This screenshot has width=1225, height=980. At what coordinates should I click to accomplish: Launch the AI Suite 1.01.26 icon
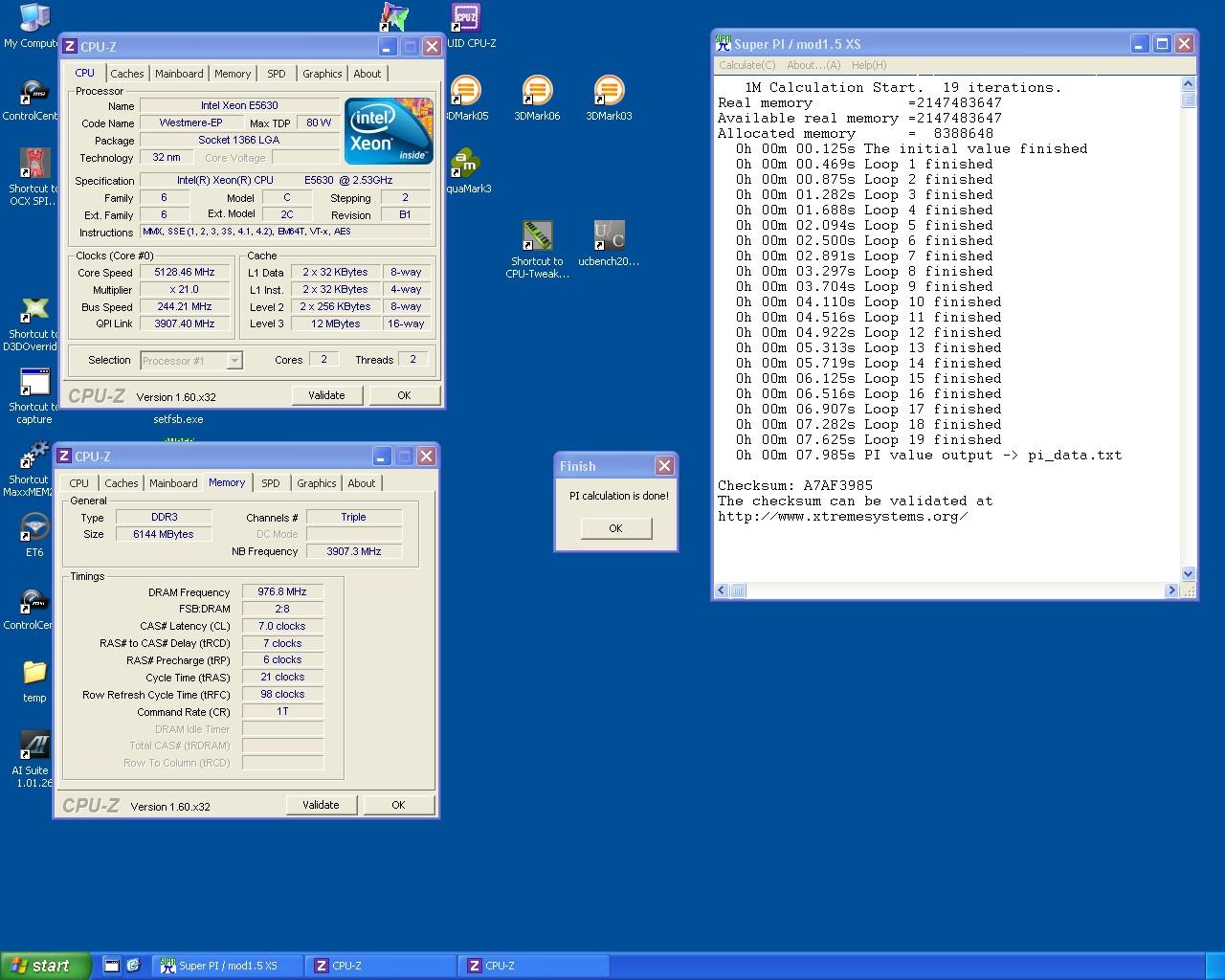[x=34, y=746]
